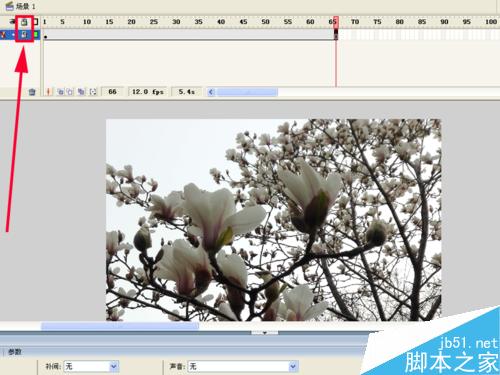500x375 pixels.
Task: Click the 5.4s elapsed time display
Action: (186, 92)
